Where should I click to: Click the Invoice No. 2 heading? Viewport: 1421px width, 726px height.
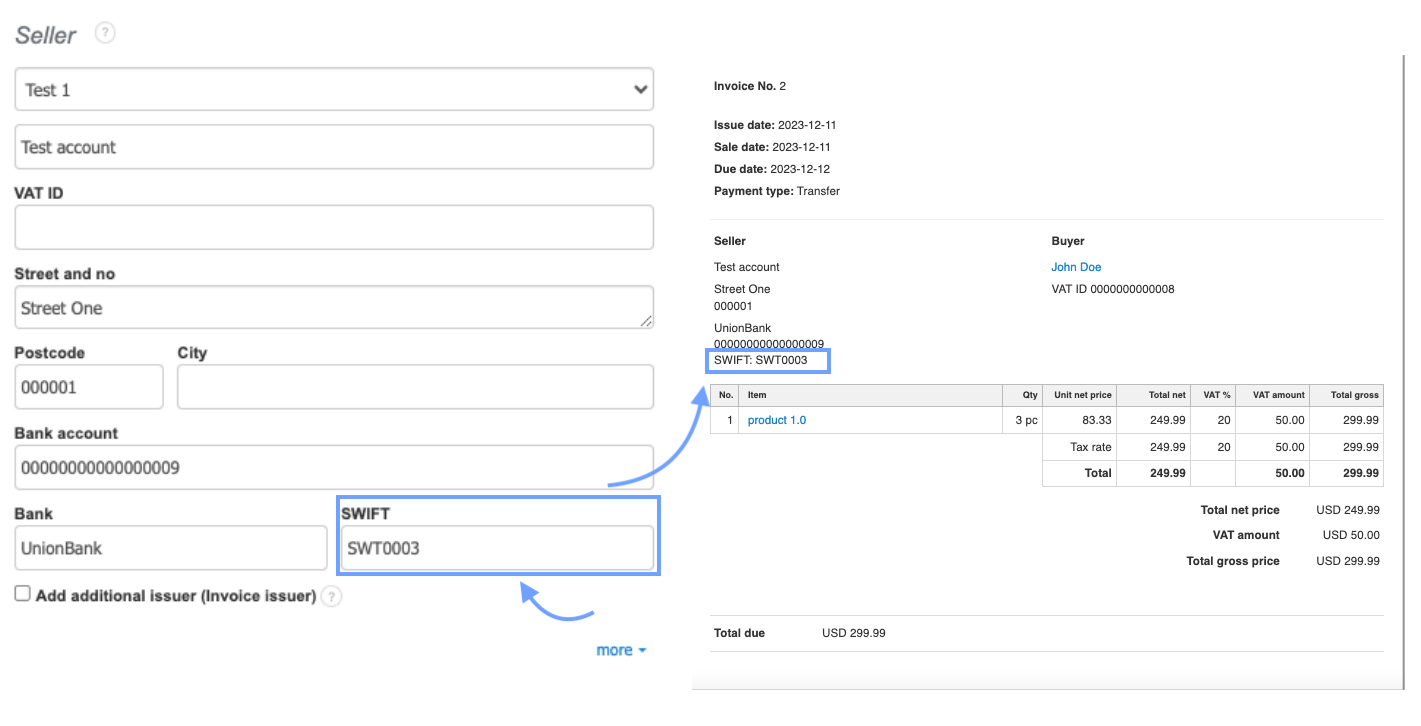point(749,86)
